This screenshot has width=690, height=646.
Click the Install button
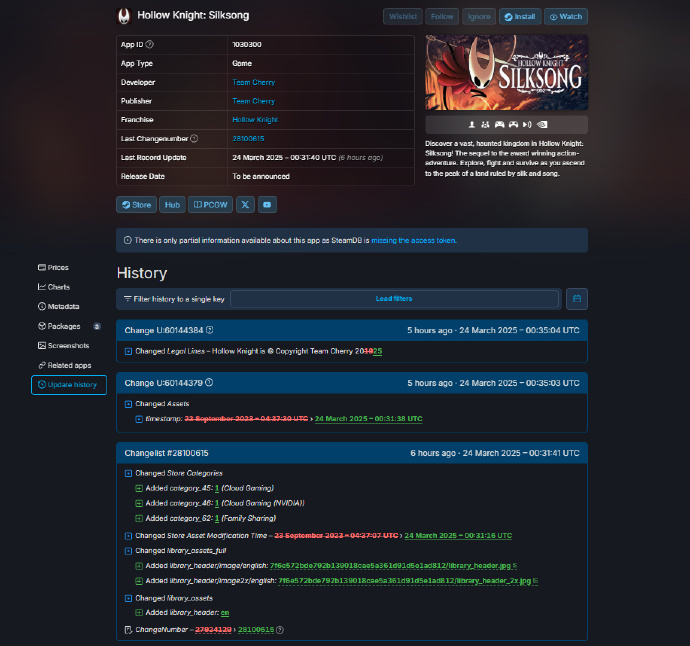[x=520, y=17]
